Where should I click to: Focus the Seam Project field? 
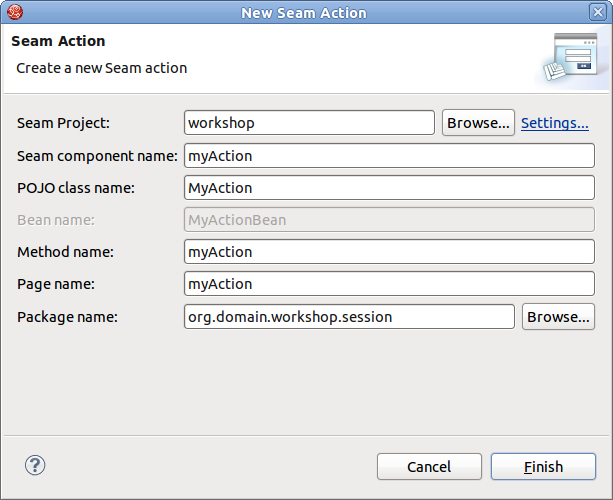tap(309, 123)
